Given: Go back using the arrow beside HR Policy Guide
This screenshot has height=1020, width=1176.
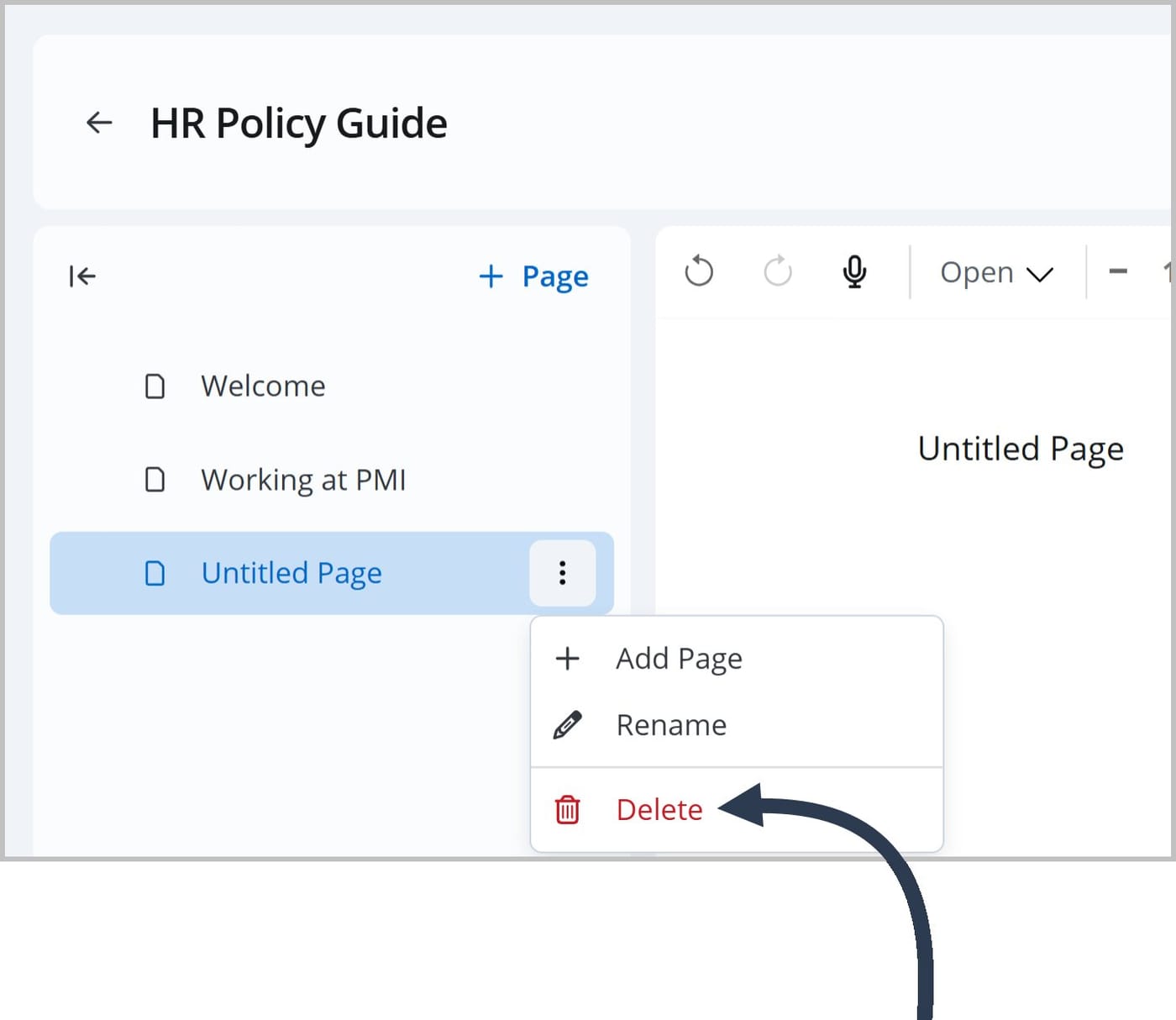Looking at the screenshot, I should tap(99, 123).
